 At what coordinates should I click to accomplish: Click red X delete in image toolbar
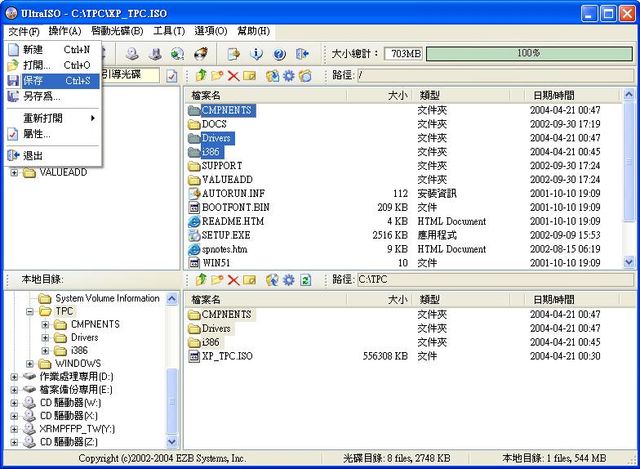233,76
